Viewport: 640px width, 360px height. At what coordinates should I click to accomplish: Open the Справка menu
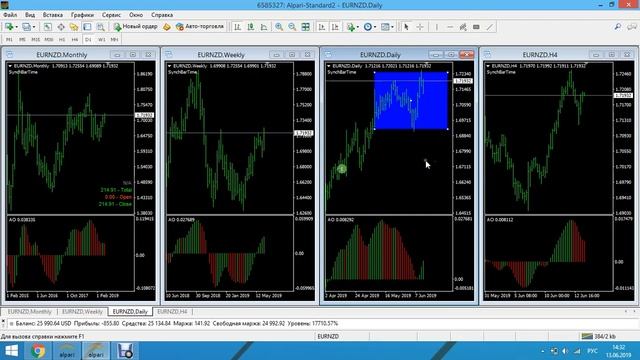162,15
